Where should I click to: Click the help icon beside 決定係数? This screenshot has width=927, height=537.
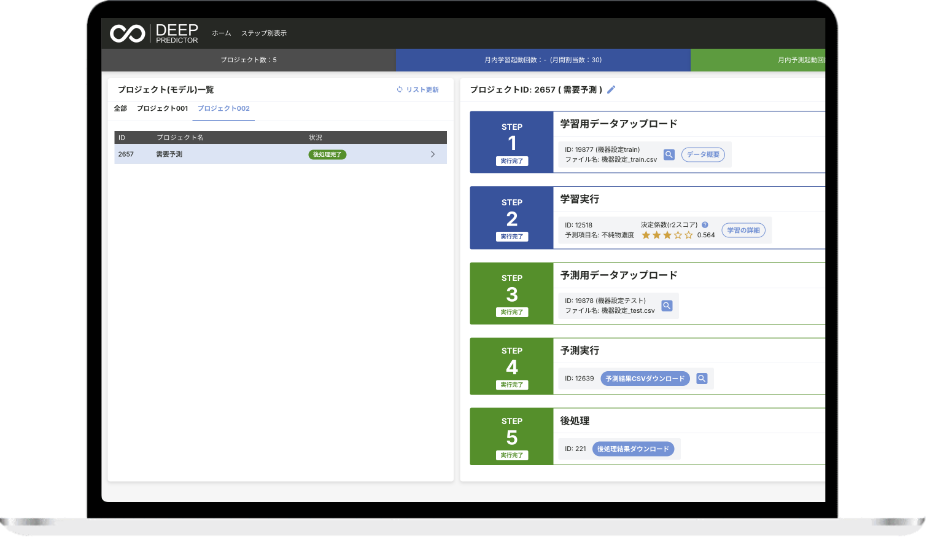click(705, 224)
